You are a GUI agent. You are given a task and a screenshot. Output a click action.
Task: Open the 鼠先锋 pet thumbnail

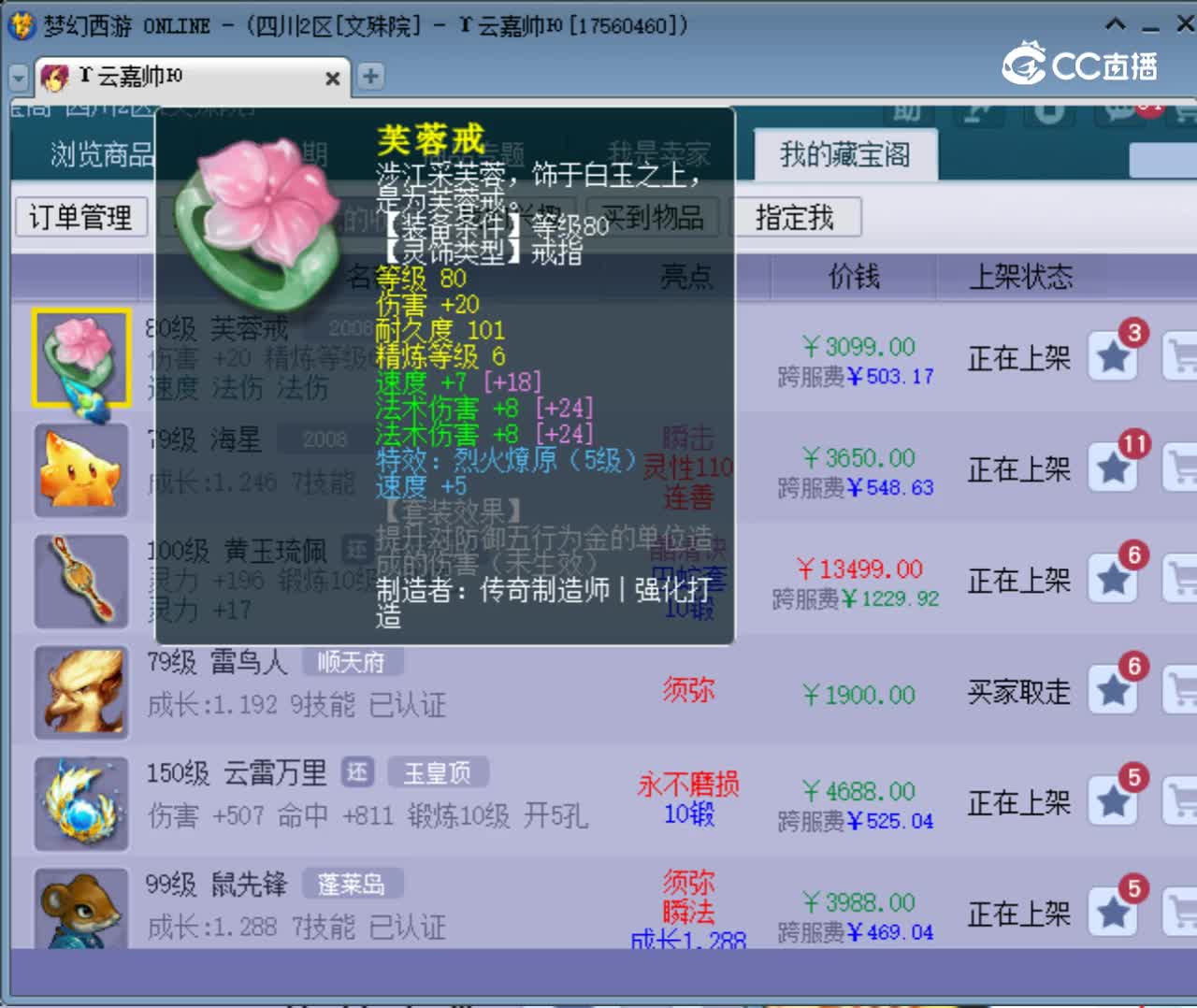pyautogui.click(x=80, y=909)
